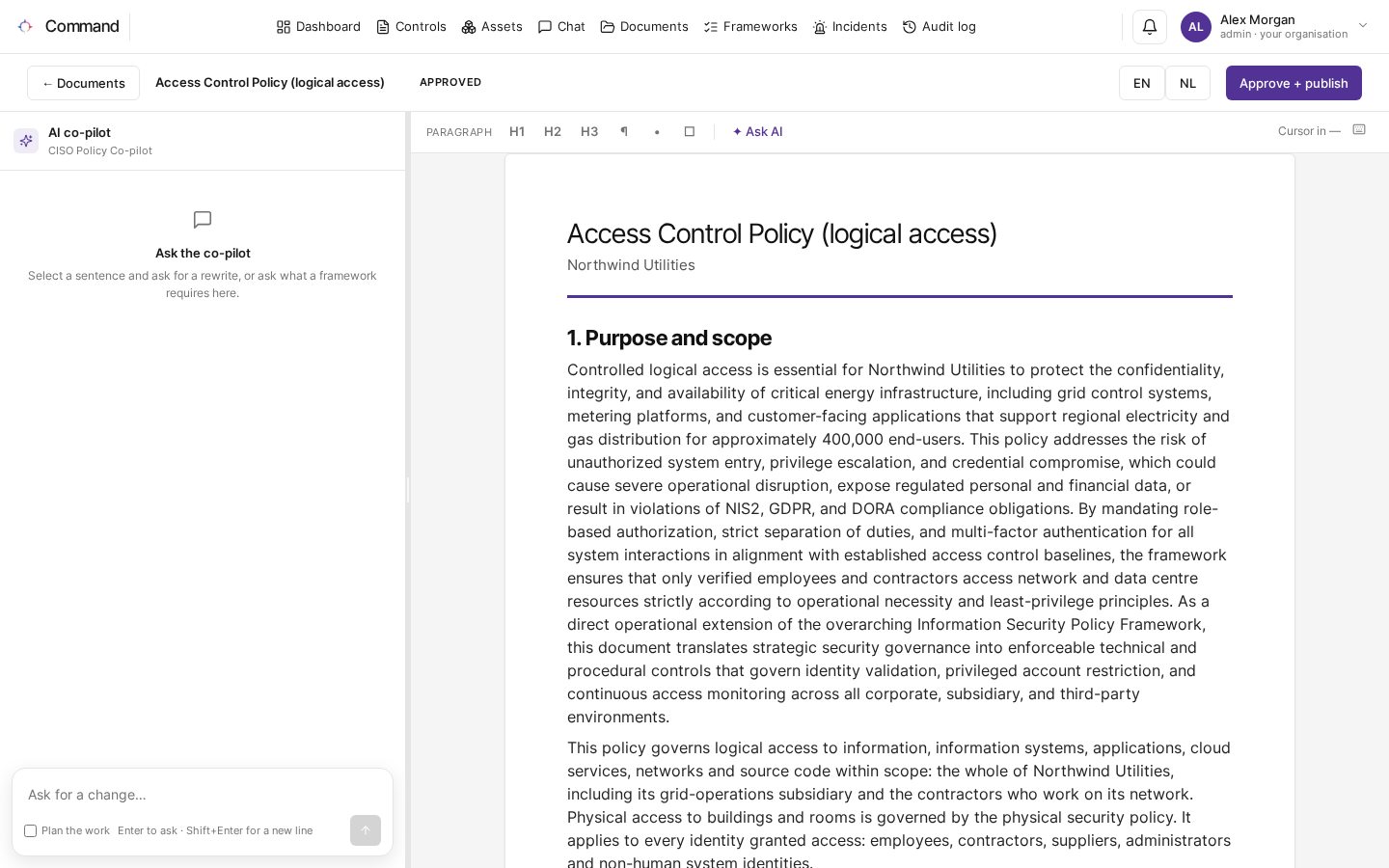Apply Heading 3 formatting
The image size is (1389, 868).
click(589, 132)
